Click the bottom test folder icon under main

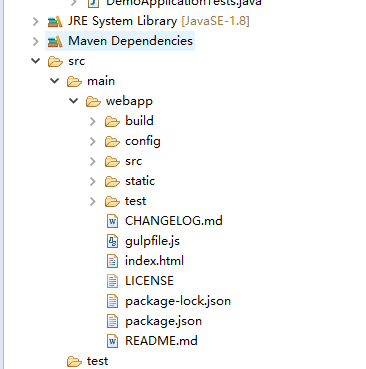[74, 361]
